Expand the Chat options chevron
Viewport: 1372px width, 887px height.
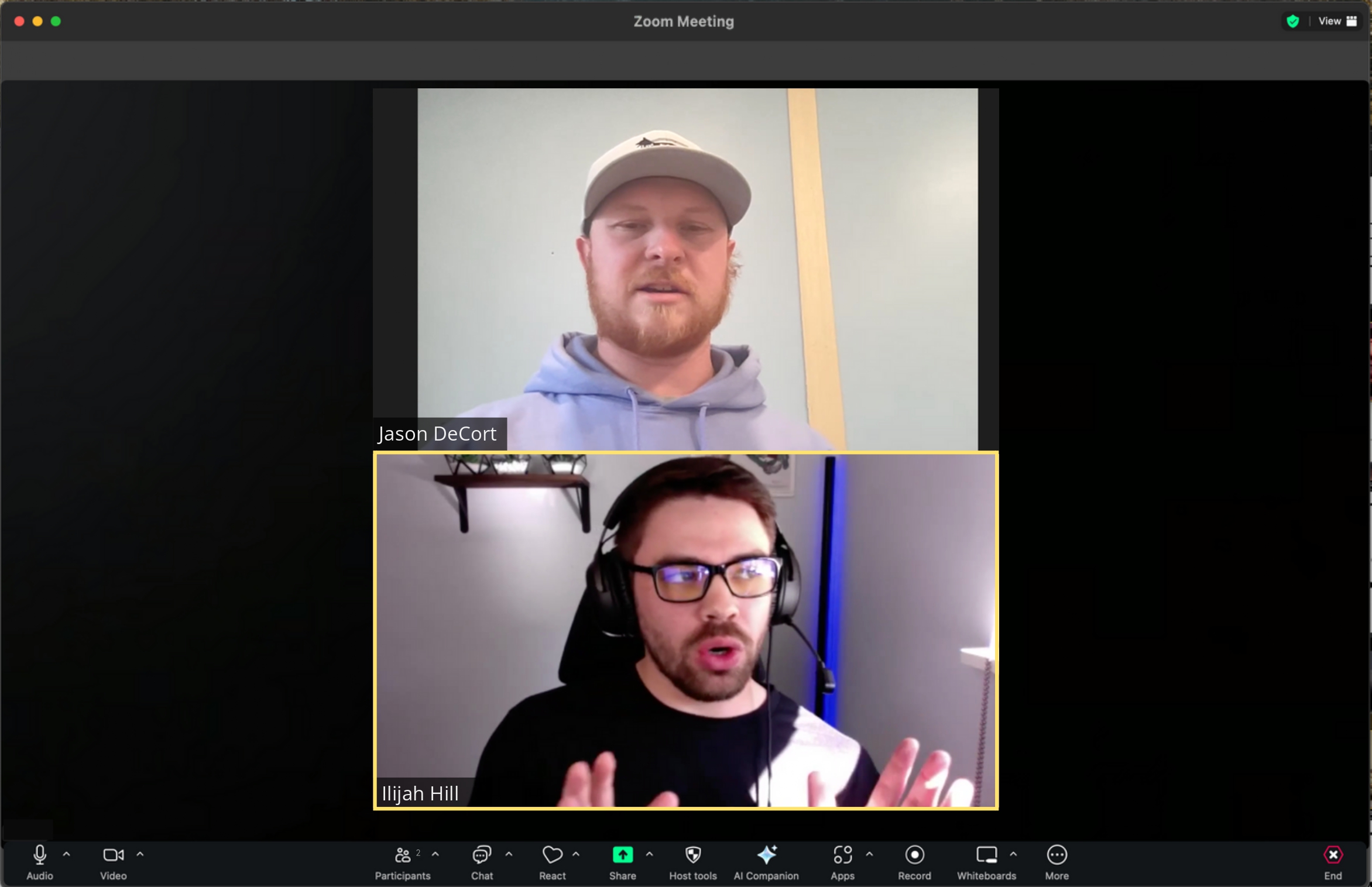pos(509,854)
